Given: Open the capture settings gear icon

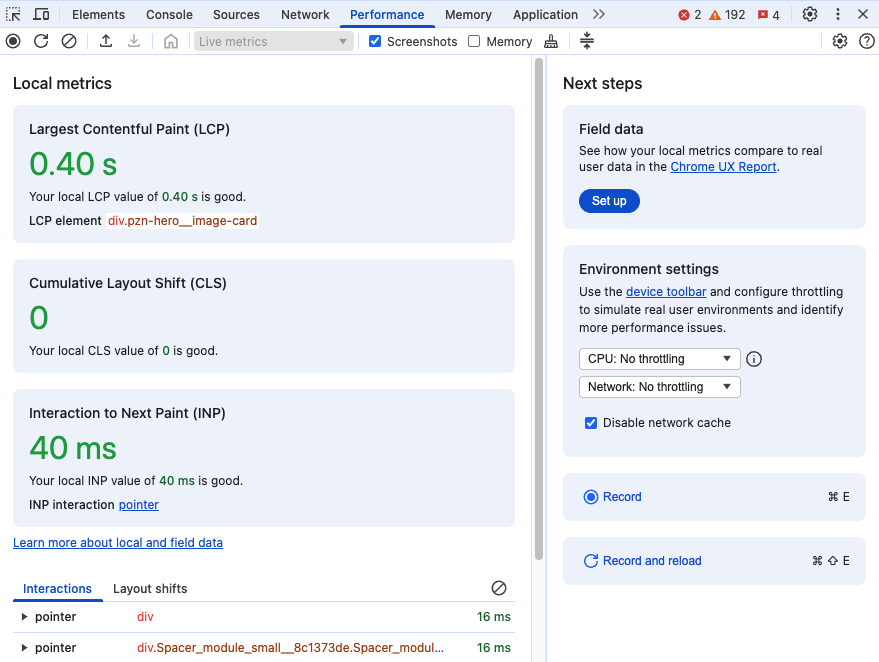Looking at the screenshot, I should tap(839, 41).
